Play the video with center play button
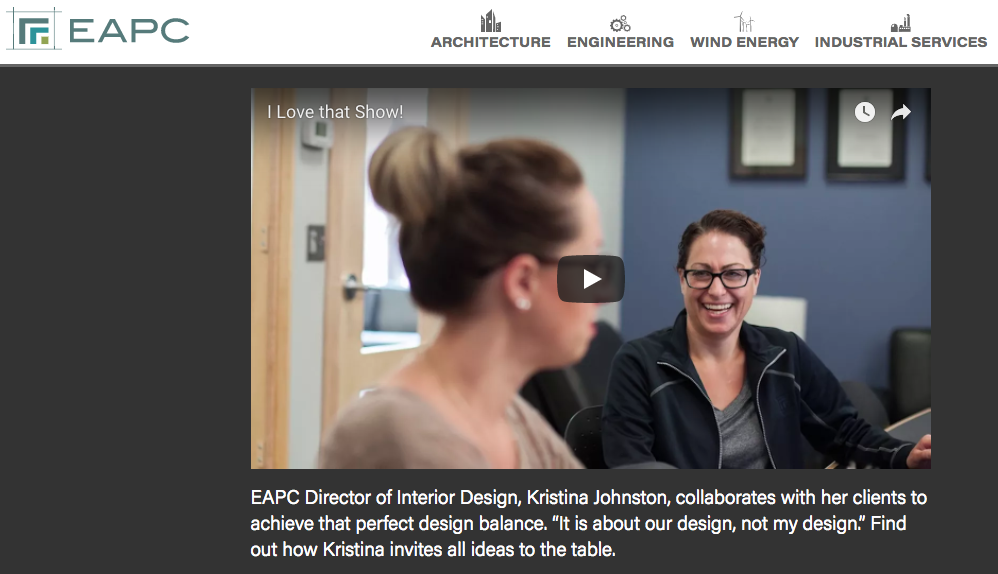Image resolution: width=998 pixels, height=574 pixels. (x=591, y=279)
